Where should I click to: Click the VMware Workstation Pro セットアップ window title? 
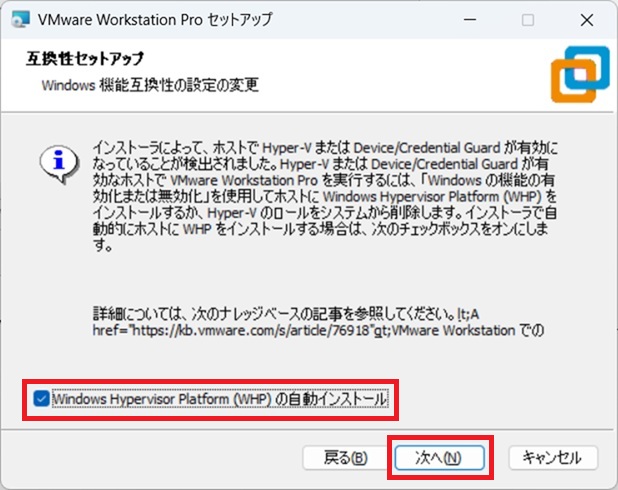(x=155, y=19)
